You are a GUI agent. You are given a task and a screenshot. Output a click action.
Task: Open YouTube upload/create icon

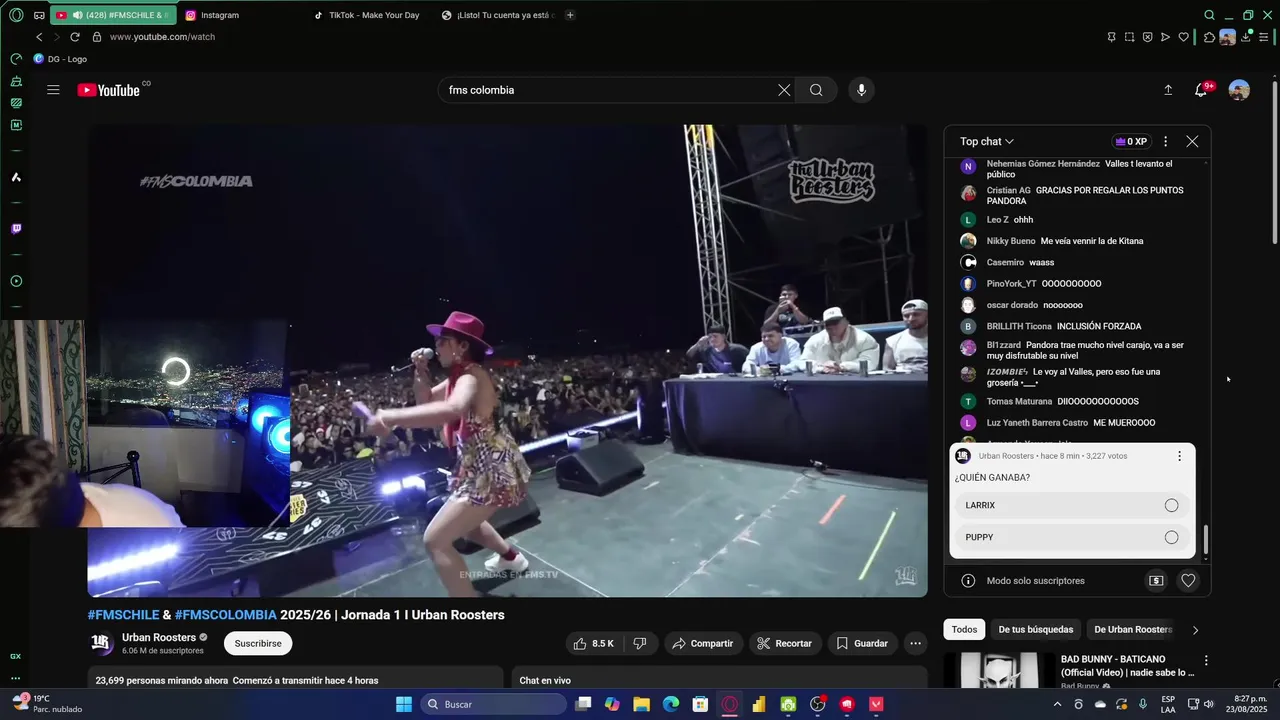[x=1168, y=90]
